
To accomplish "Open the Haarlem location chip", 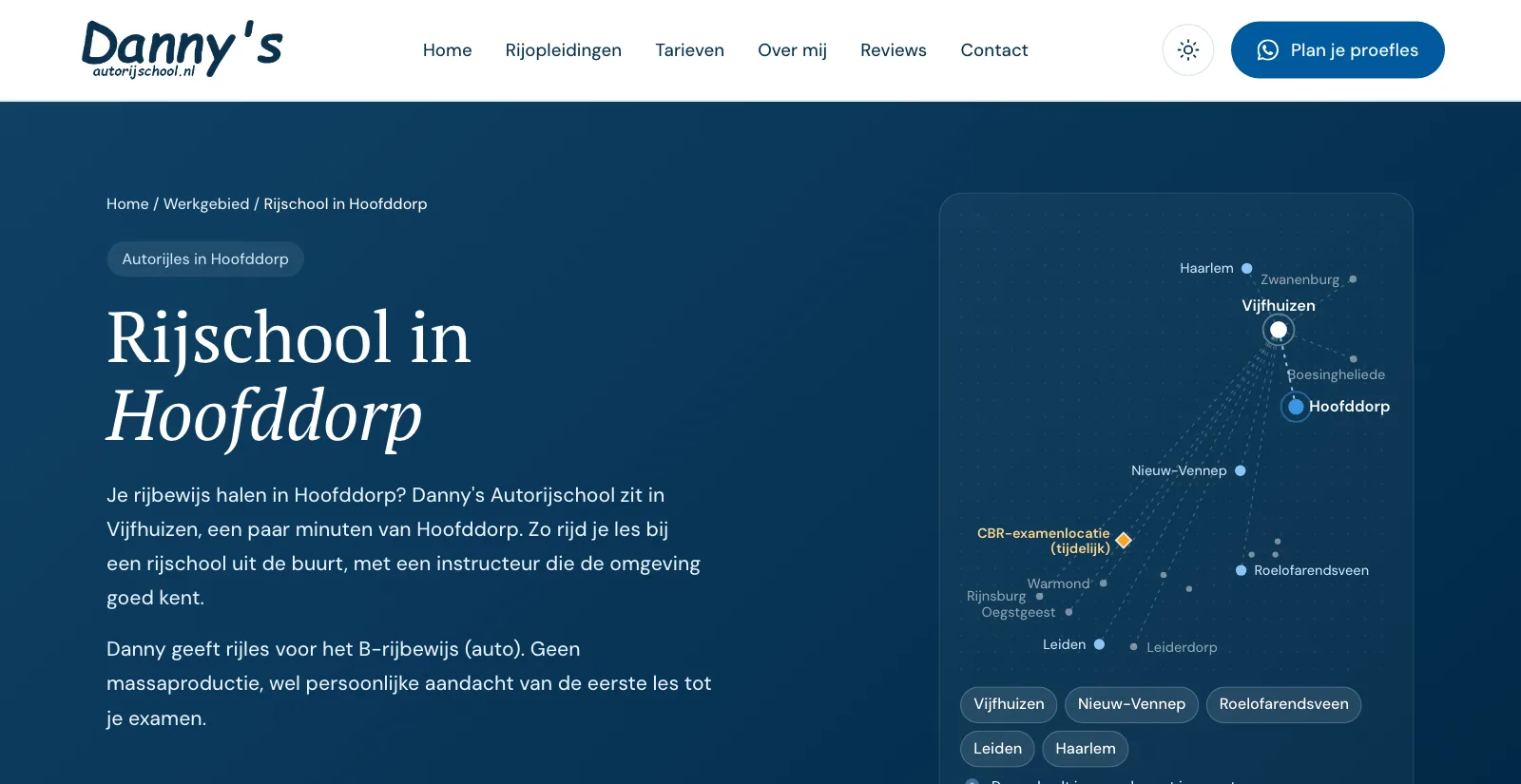I will click(1086, 749).
